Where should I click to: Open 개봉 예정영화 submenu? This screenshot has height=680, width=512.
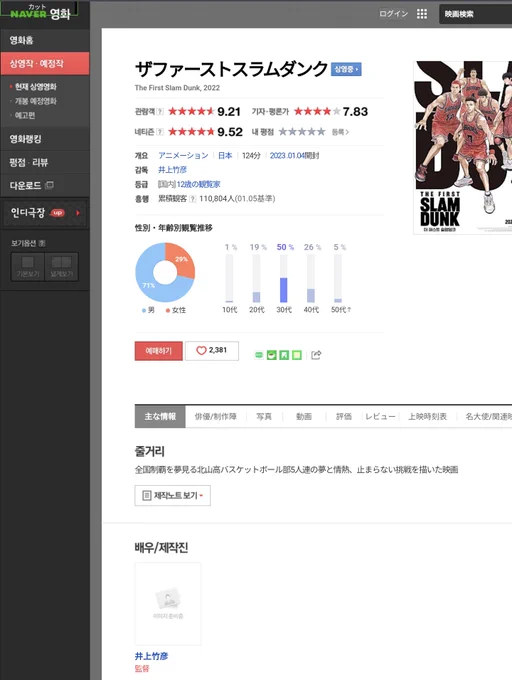point(36,101)
